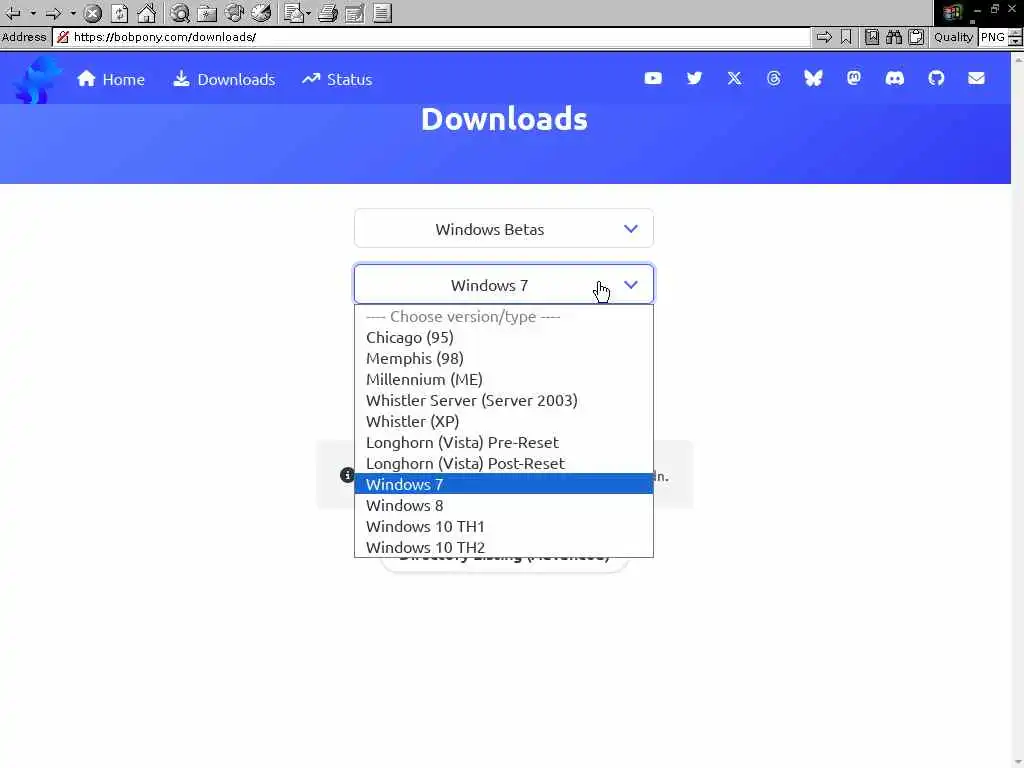This screenshot has height=768, width=1024.
Task: Select Whistler Server (Server 2003)
Action: point(504,400)
